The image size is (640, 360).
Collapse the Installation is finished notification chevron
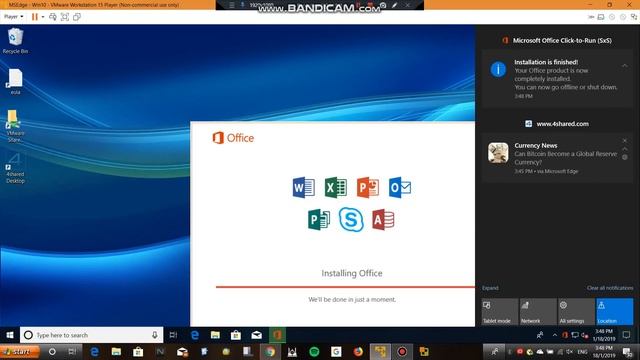(x=624, y=65)
